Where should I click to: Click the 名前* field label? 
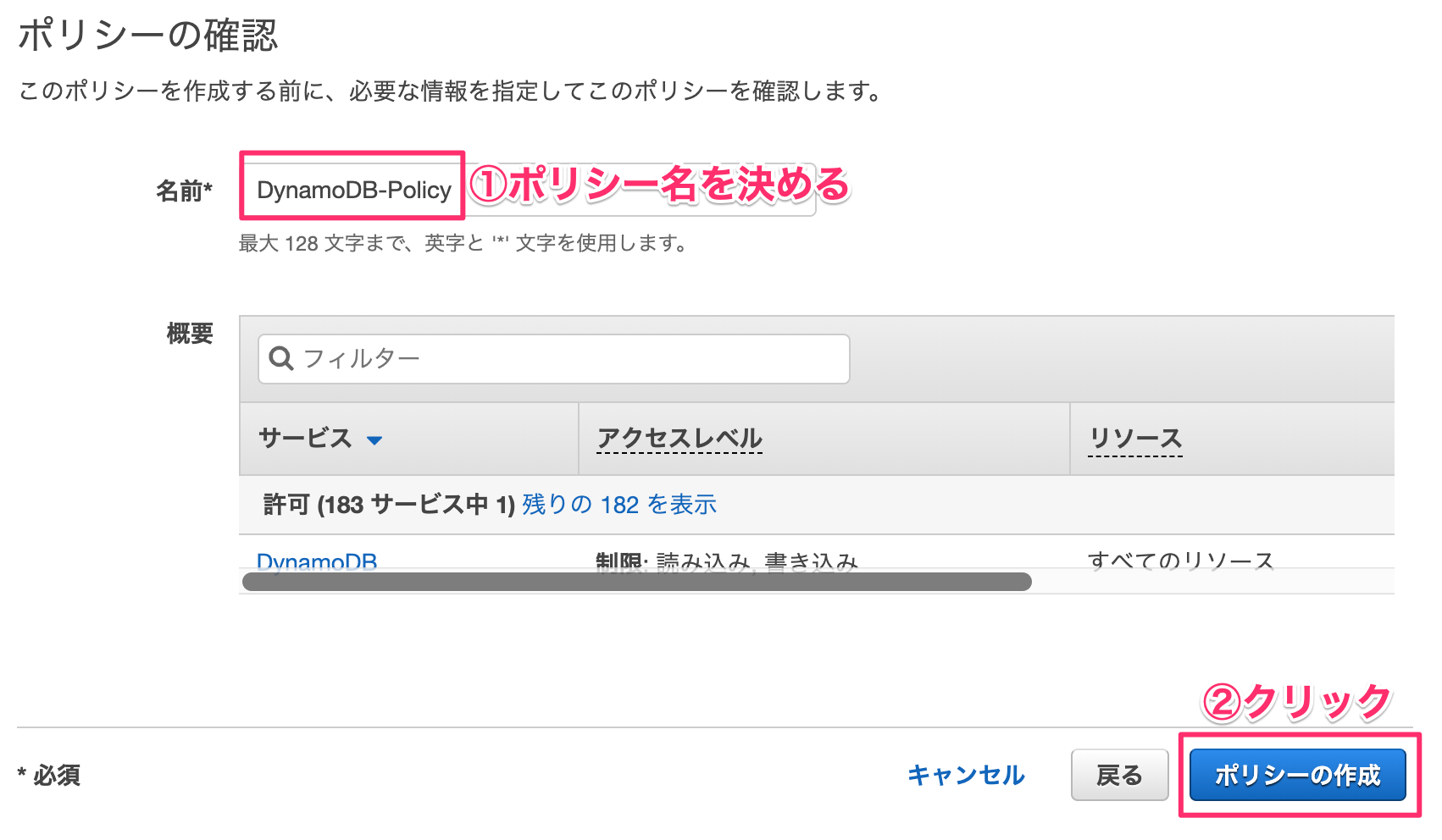click(x=184, y=191)
